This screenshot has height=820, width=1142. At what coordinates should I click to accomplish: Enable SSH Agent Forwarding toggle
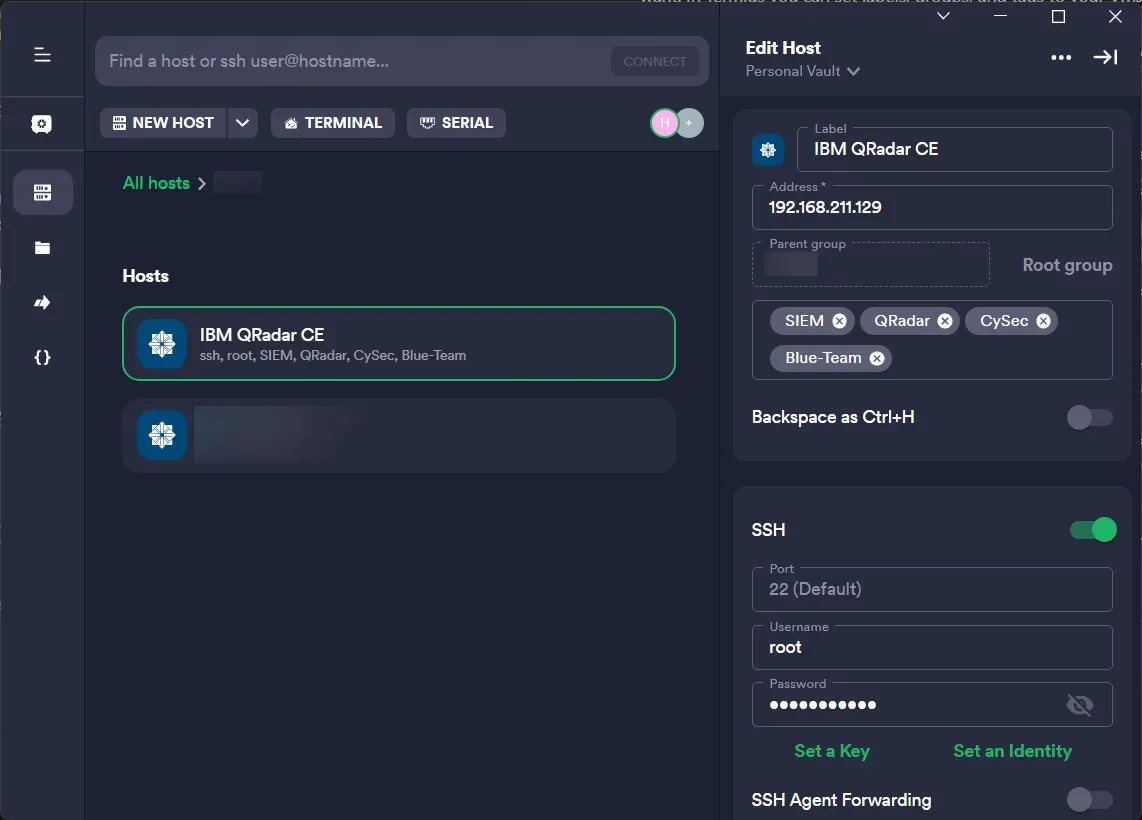pyautogui.click(x=1089, y=799)
